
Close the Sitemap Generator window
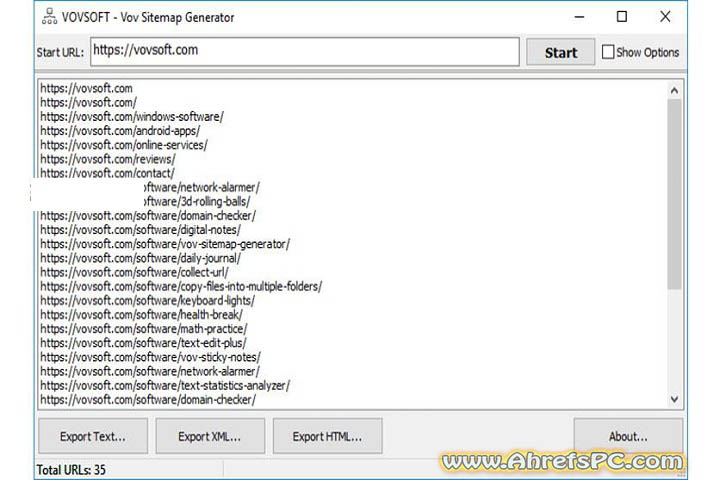coord(665,17)
